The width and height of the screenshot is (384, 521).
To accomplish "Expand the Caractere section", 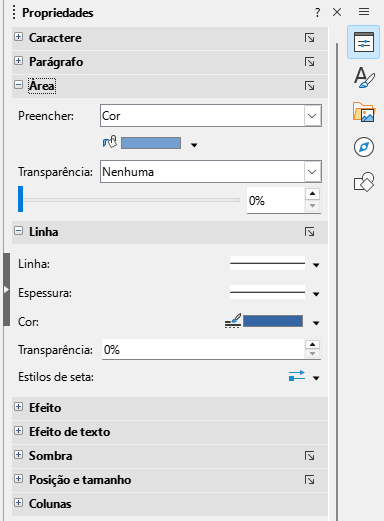I will click(x=19, y=36).
